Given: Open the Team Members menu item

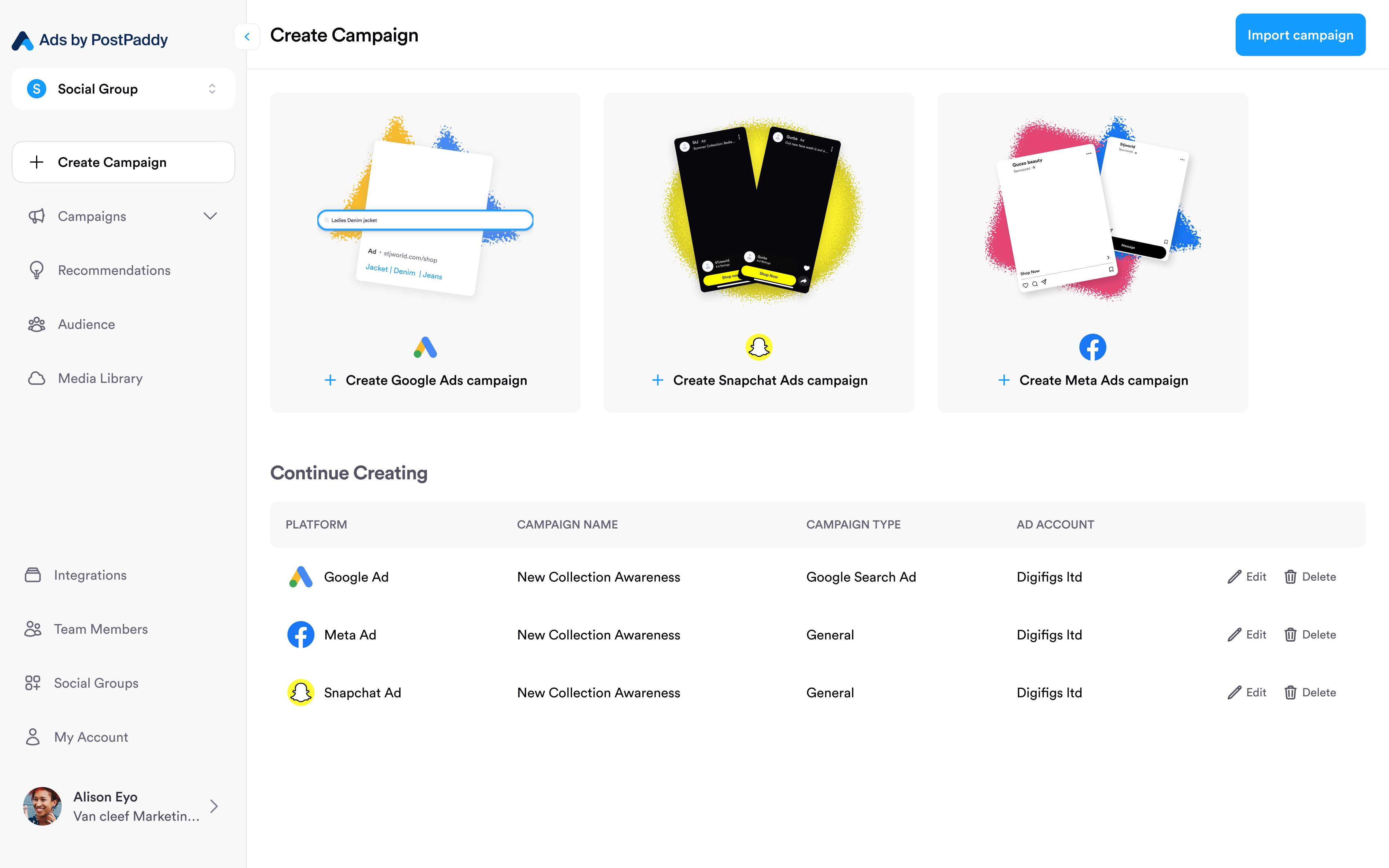Looking at the screenshot, I should point(100,629).
